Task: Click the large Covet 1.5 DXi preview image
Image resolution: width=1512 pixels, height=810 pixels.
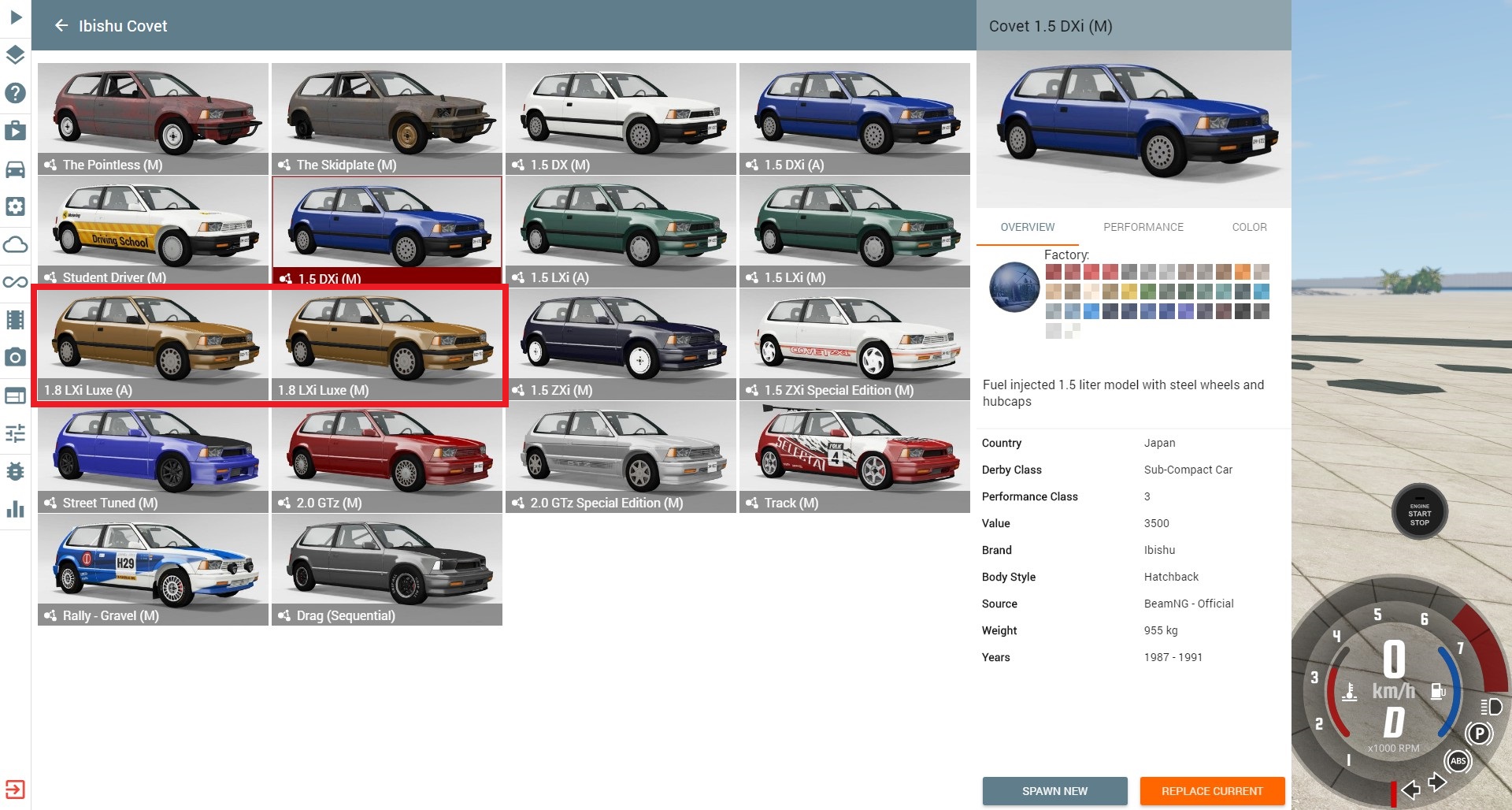Action: pyautogui.click(x=1134, y=129)
